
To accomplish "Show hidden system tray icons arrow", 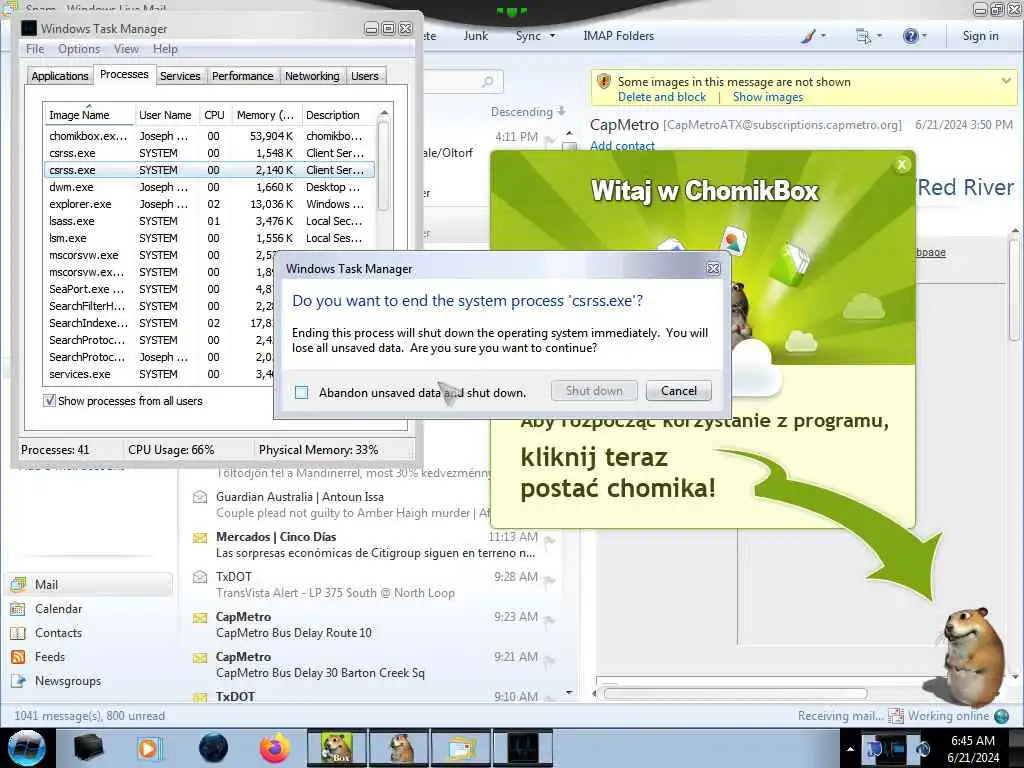I will (850, 749).
